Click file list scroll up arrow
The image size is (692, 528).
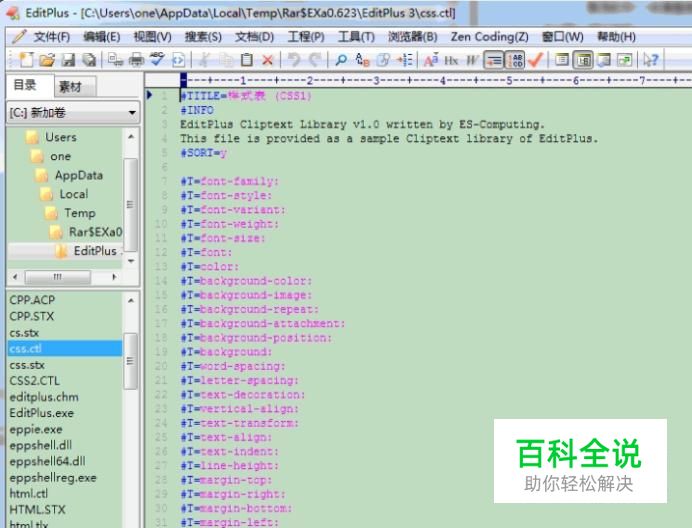pyautogui.click(x=131, y=301)
